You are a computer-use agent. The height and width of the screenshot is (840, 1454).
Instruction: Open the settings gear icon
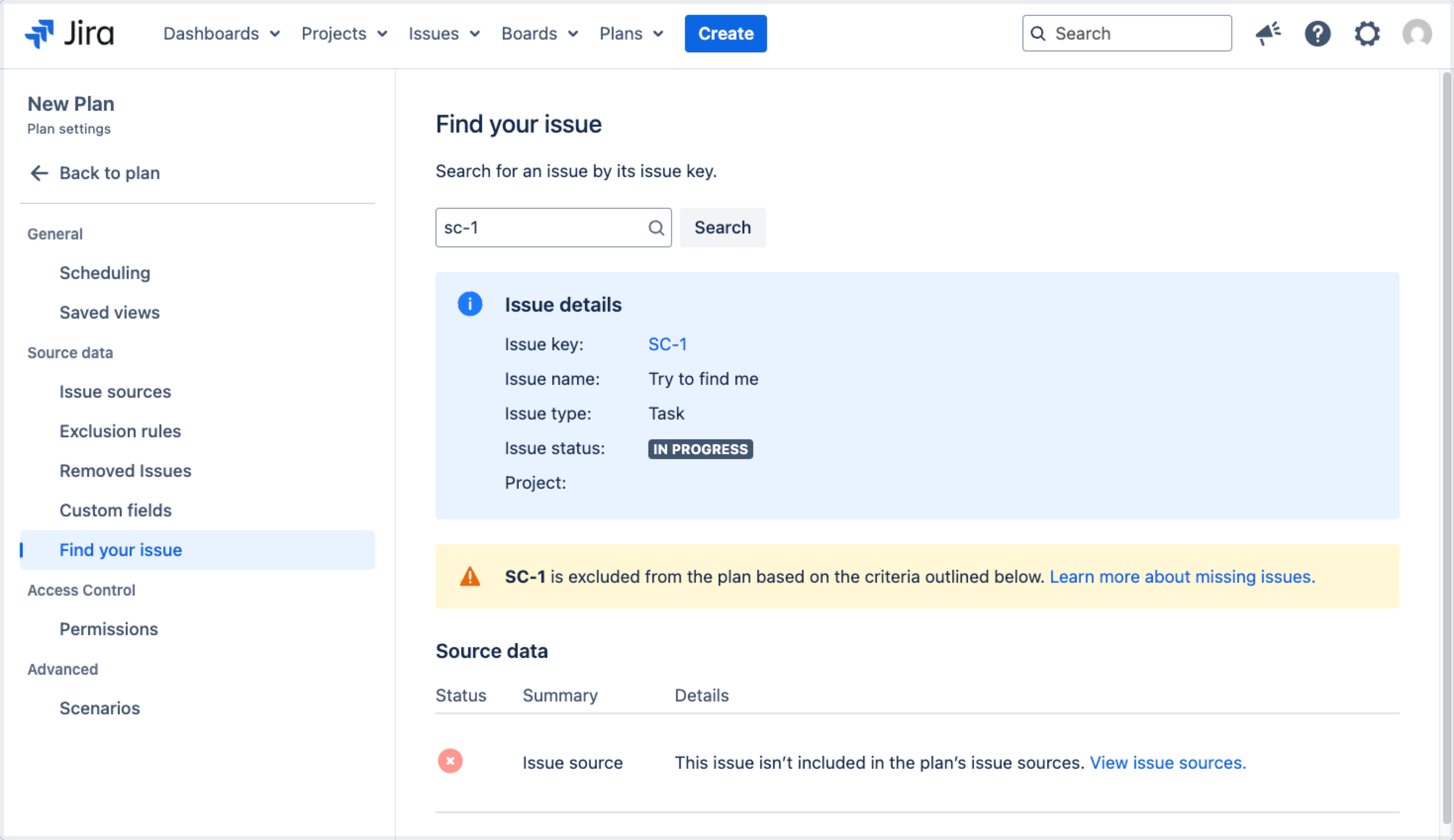[x=1367, y=34]
